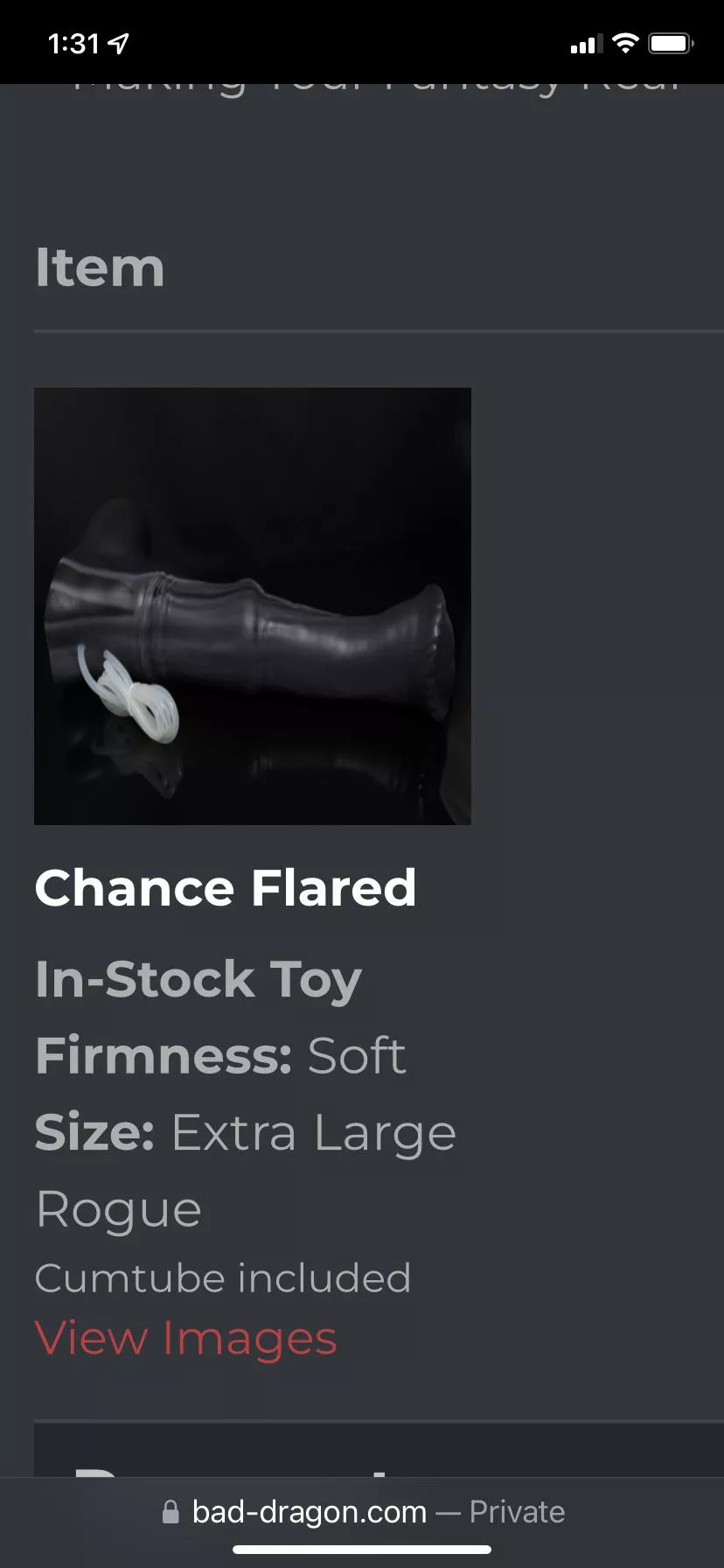724x1568 pixels.
Task: Tap the Firmness: Soft detail line
Action: 220,1055
